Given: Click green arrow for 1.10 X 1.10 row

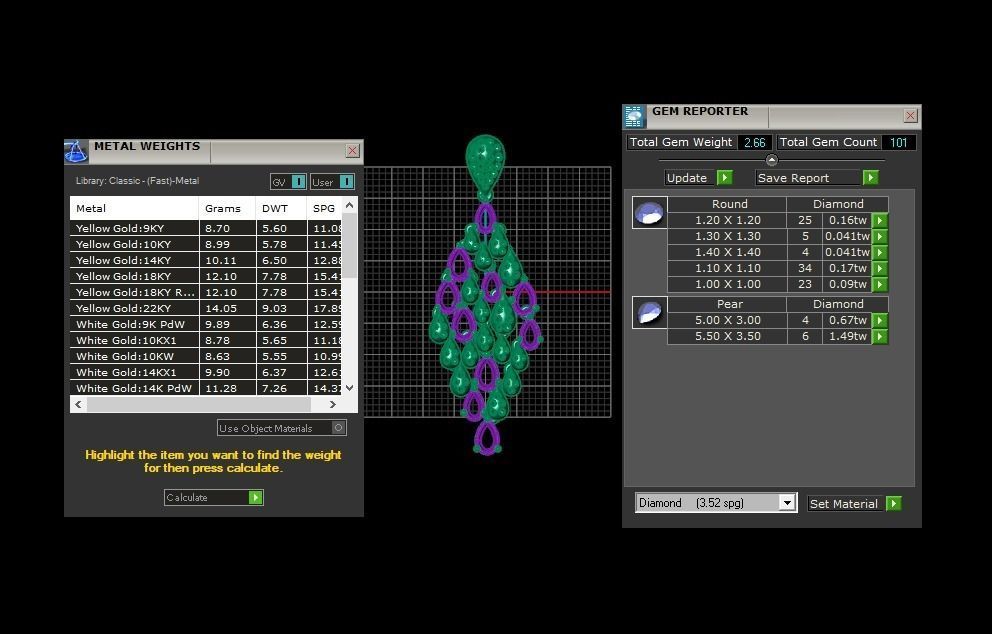Looking at the screenshot, I should (880, 268).
